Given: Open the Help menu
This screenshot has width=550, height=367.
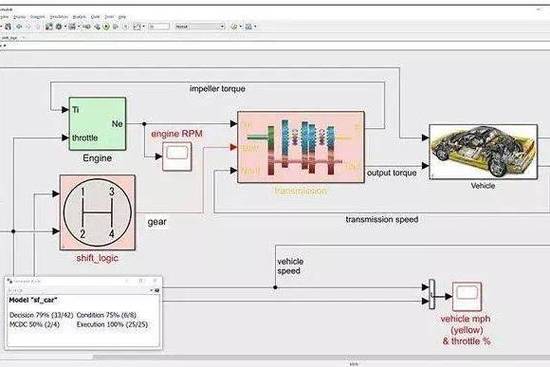Looking at the screenshot, I should point(122,17).
